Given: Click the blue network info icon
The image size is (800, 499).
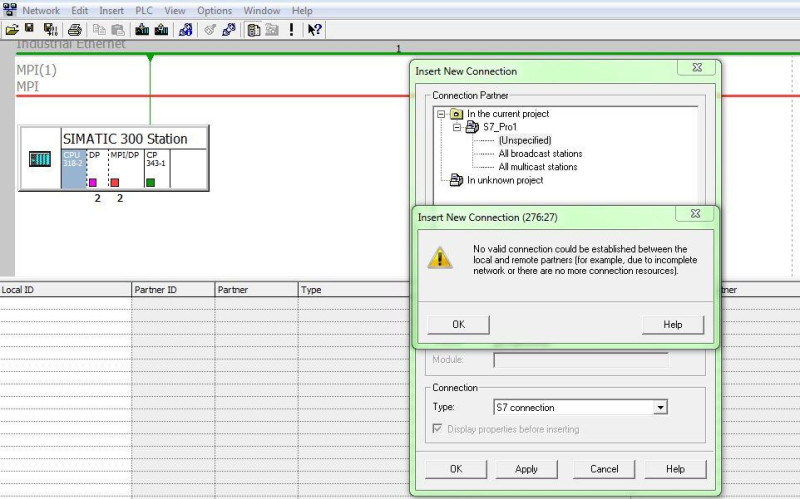Looking at the screenshot, I should pyautogui.click(x=185, y=30).
